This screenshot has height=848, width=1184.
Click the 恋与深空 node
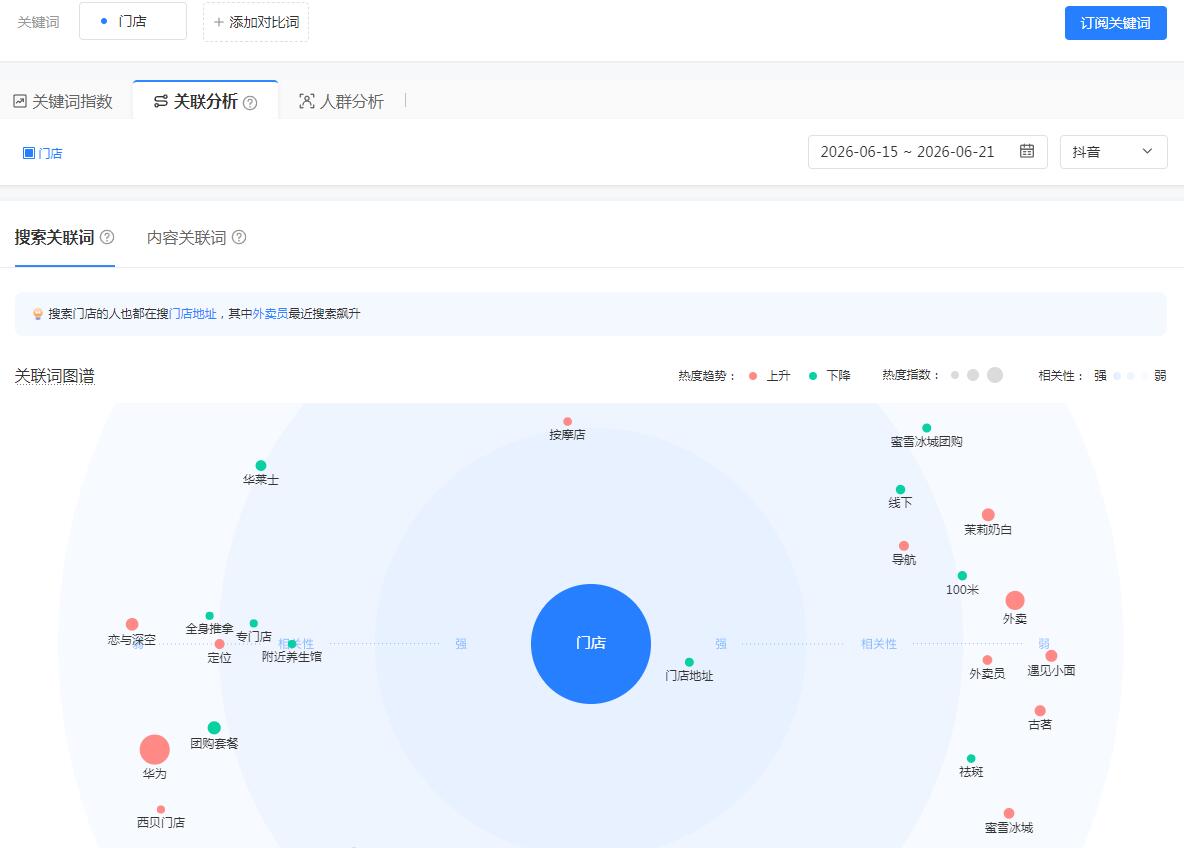click(x=132, y=624)
